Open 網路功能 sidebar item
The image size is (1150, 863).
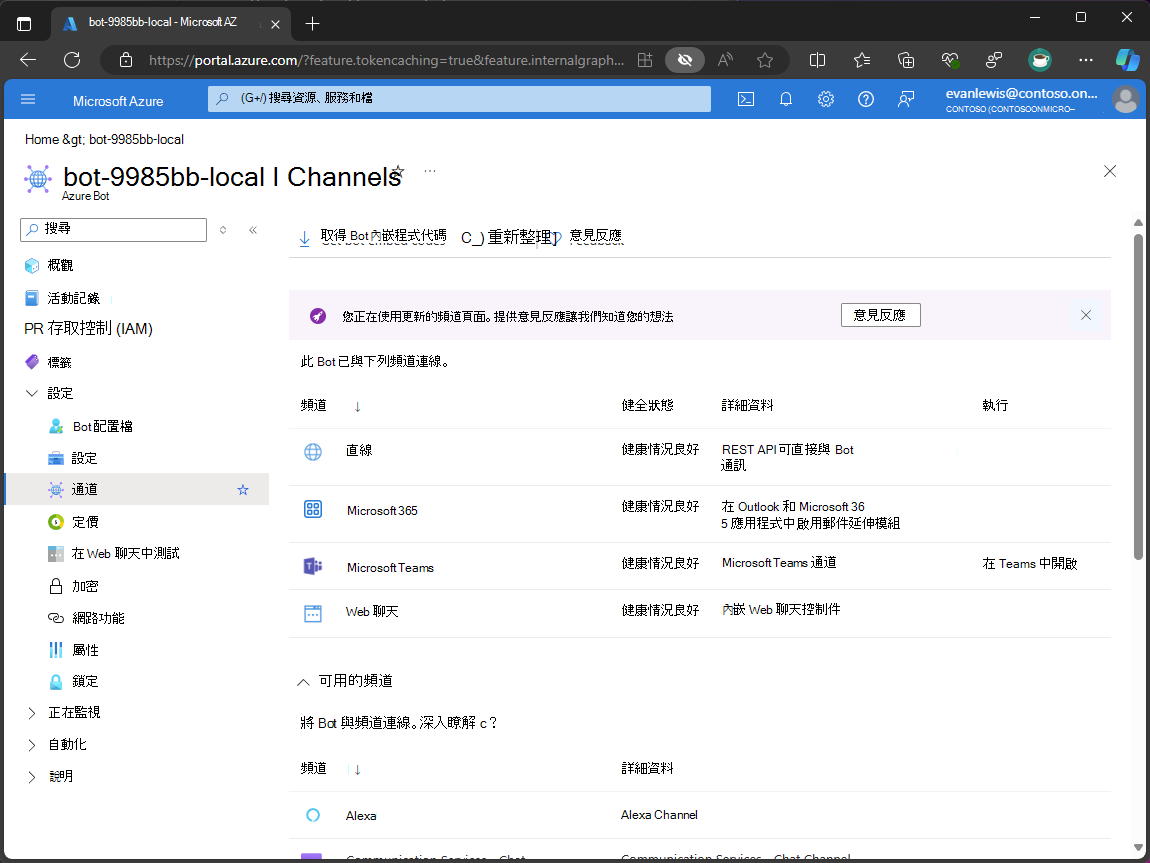click(x=98, y=618)
